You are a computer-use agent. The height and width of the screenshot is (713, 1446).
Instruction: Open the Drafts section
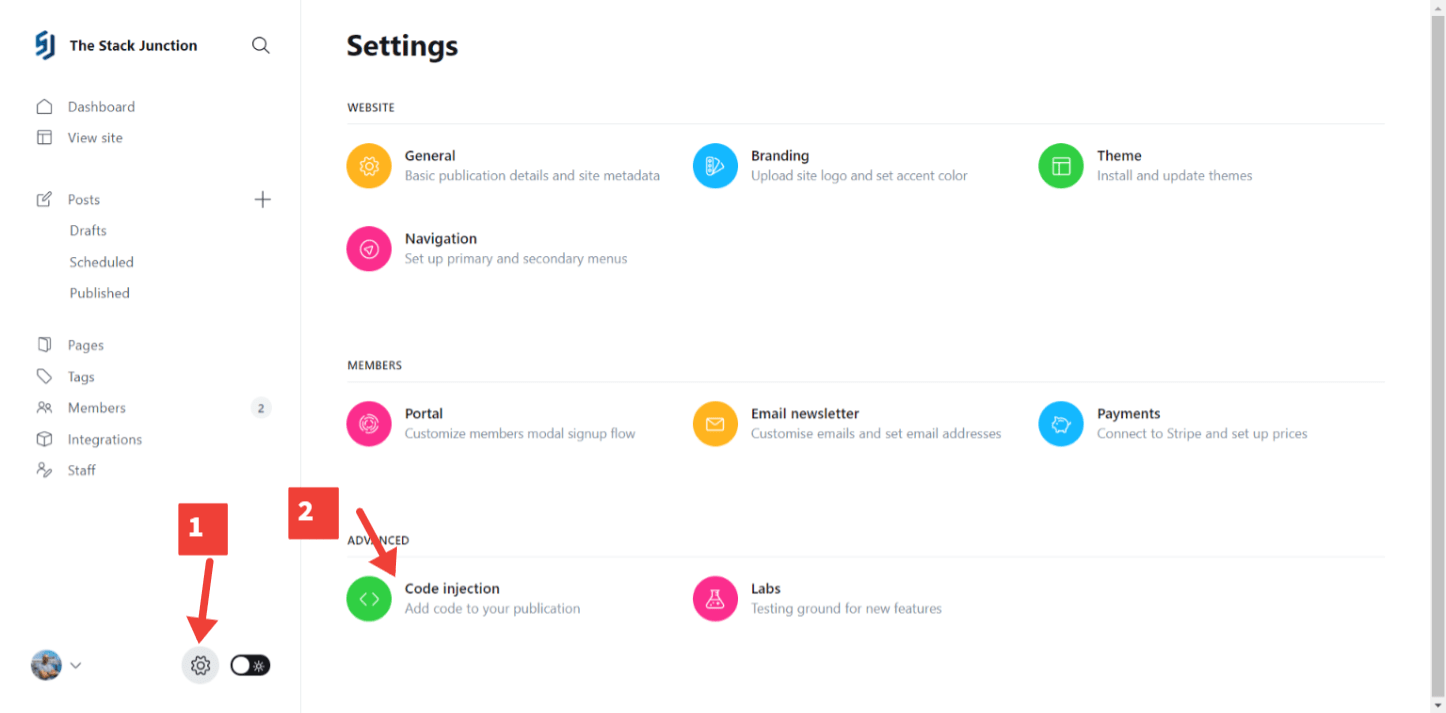tap(87, 230)
